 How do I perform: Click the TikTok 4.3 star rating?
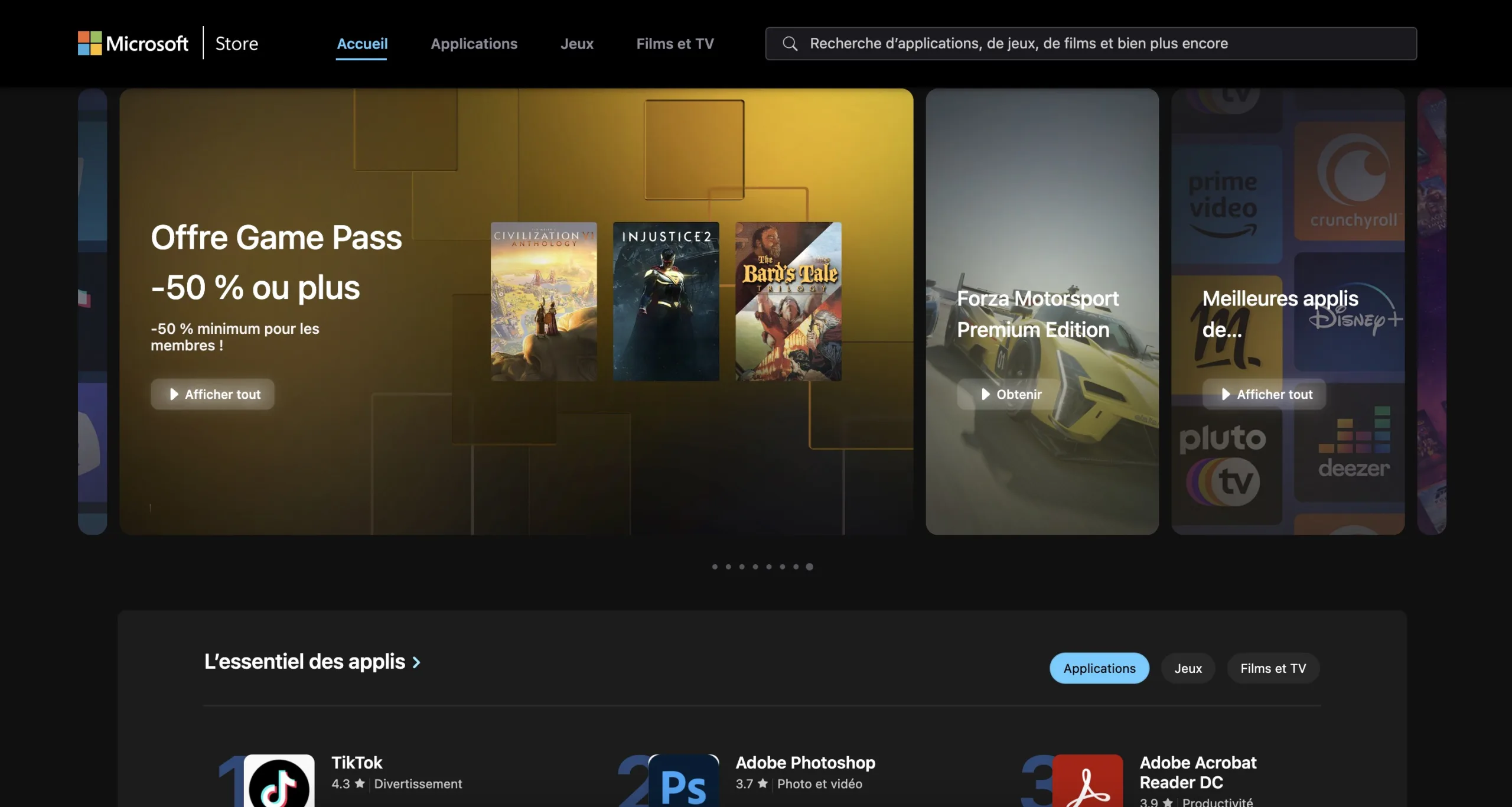[x=348, y=784]
